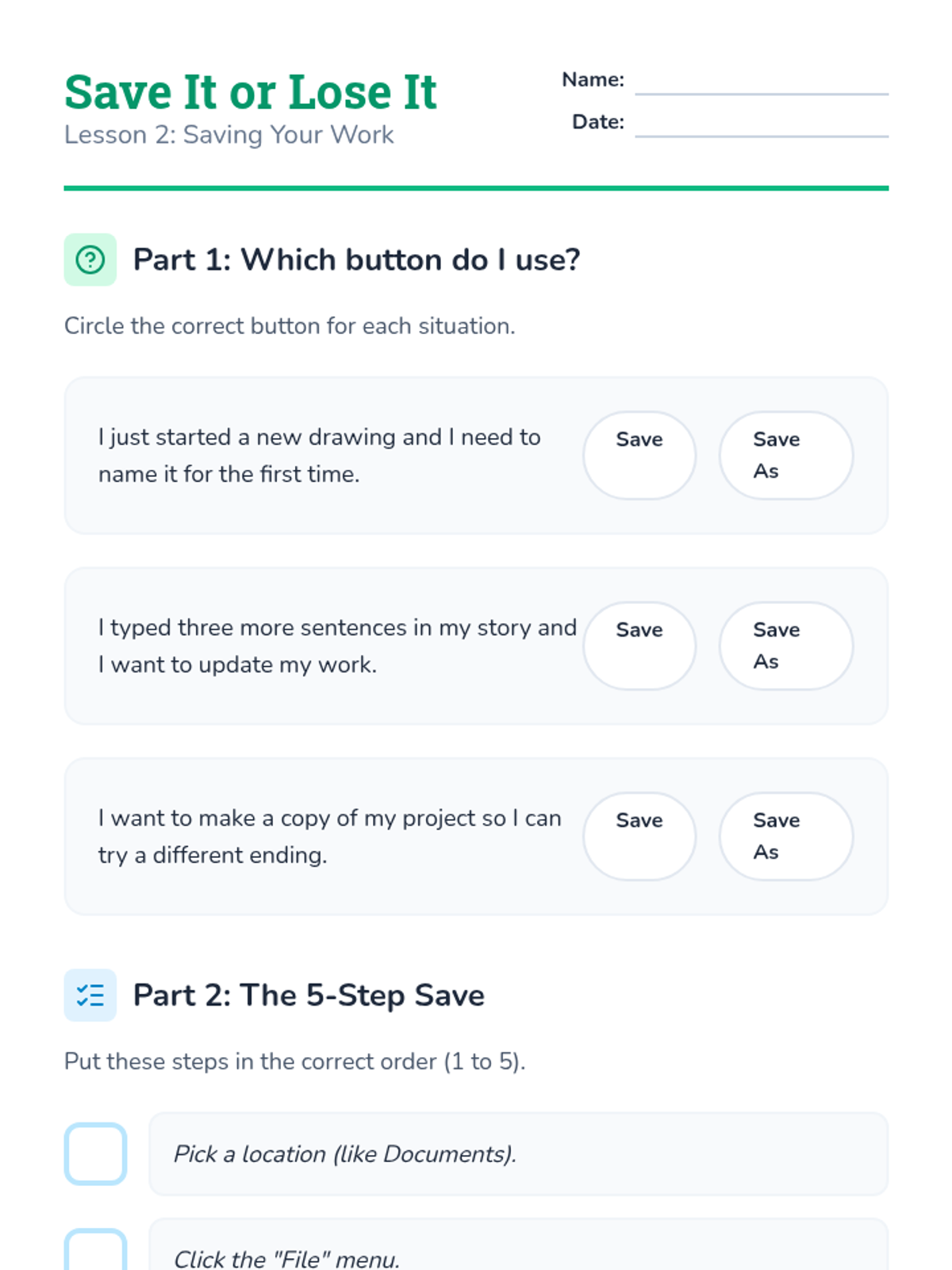This screenshot has width=952, height=1270.
Task: Select Save for the project copy situation
Action: point(639,837)
